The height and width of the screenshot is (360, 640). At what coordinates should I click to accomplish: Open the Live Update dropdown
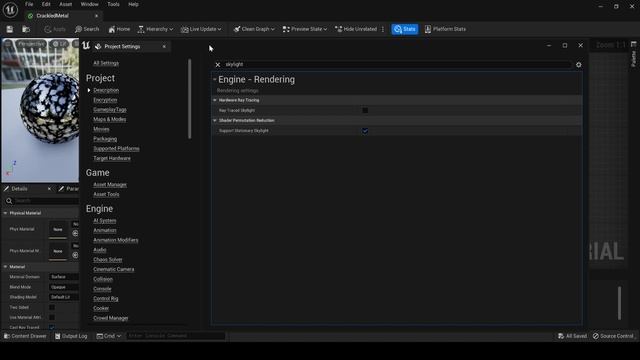201,29
